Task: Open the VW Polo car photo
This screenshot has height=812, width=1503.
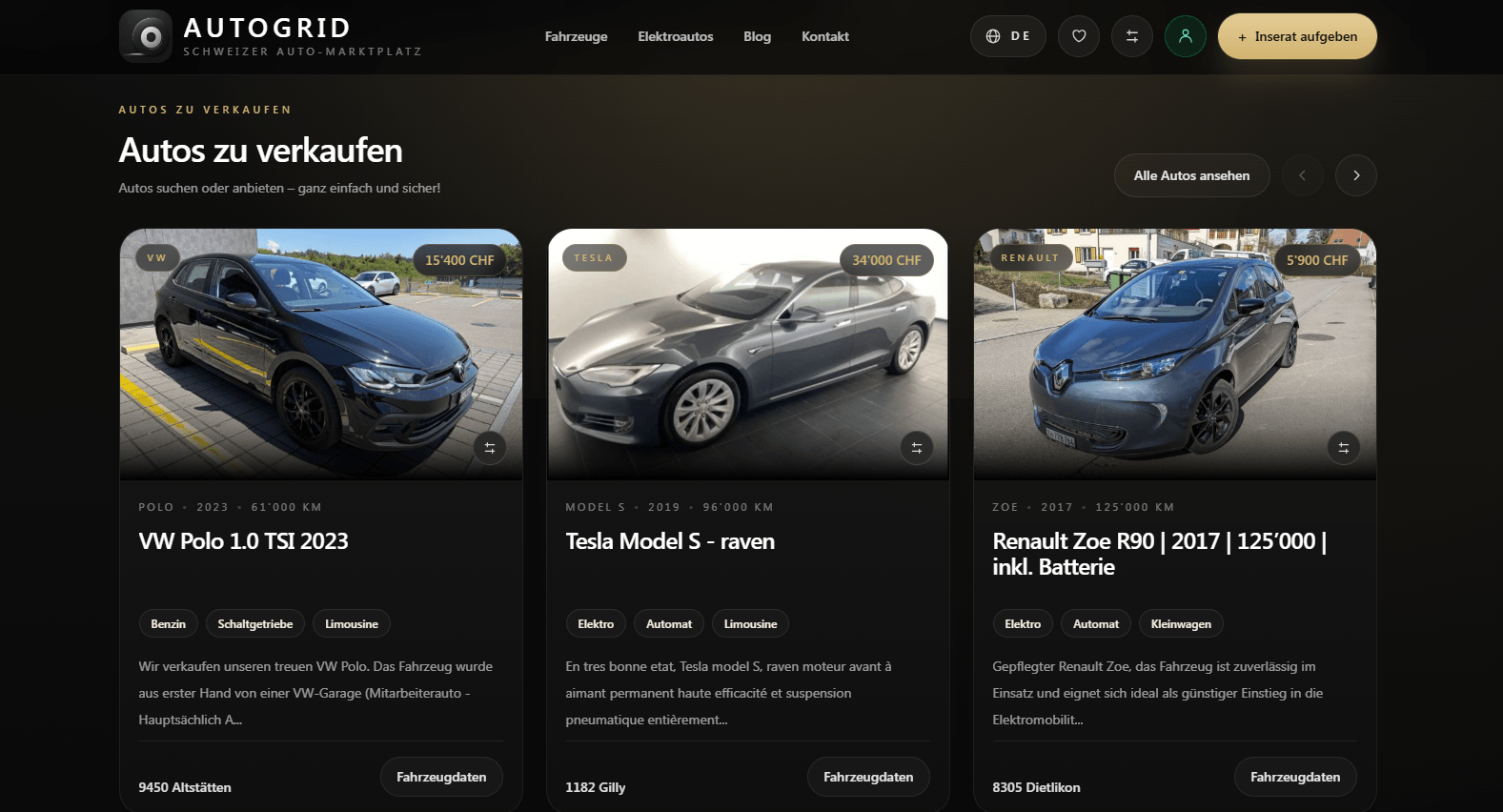Action: click(x=321, y=355)
